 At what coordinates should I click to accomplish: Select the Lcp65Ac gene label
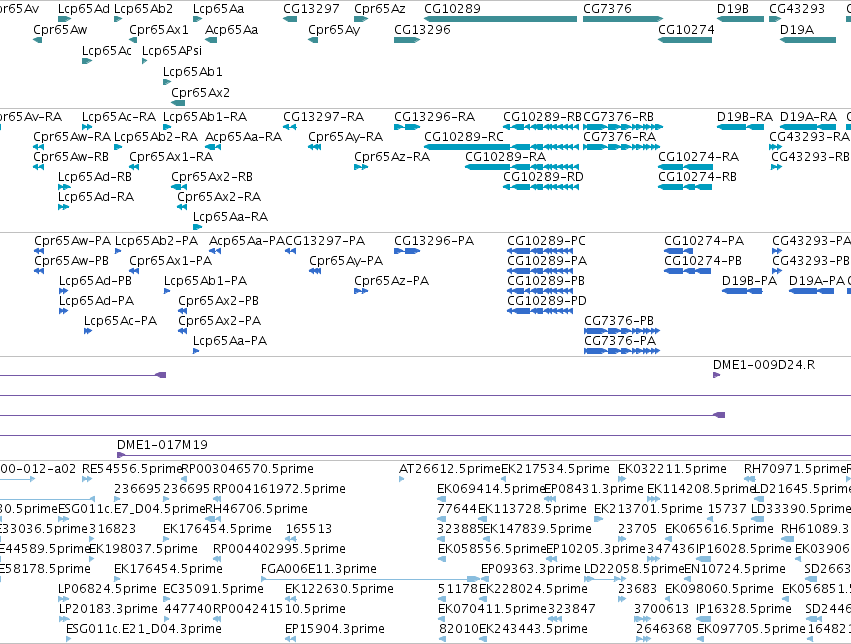[x=106, y=50]
